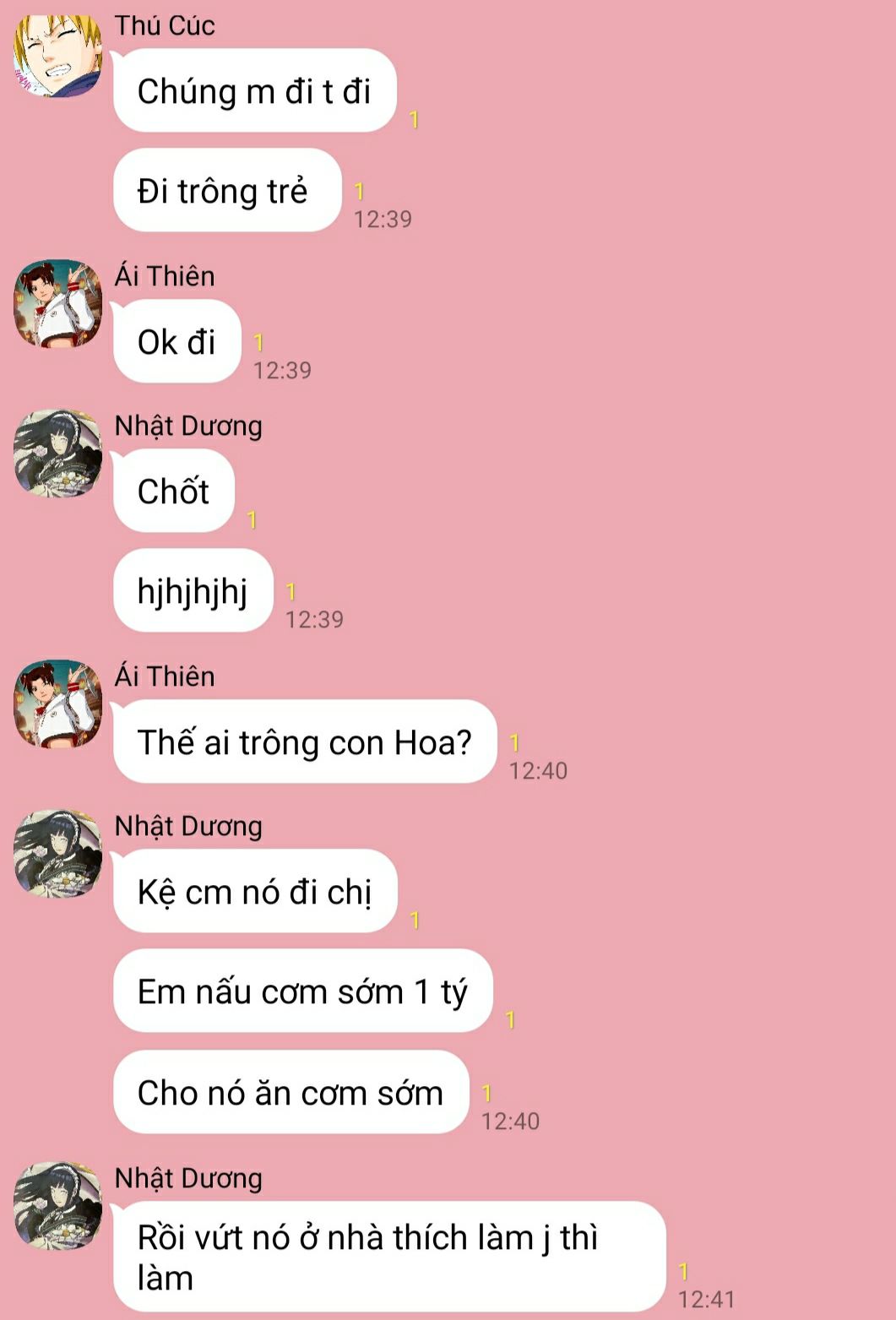Image resolution: width=896 pixels, height=1320 pixels.
Task: Tap the message "Thế ai trông con Hoa?"
Action: 305,741
